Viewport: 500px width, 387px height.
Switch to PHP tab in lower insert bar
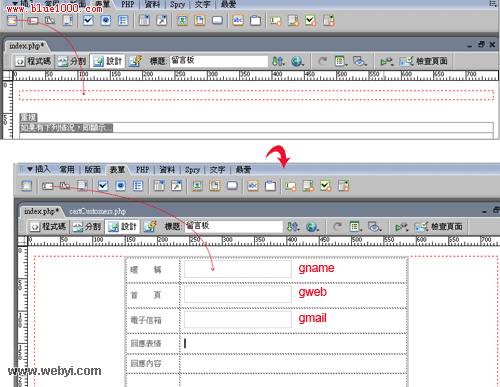coord(142,170)
